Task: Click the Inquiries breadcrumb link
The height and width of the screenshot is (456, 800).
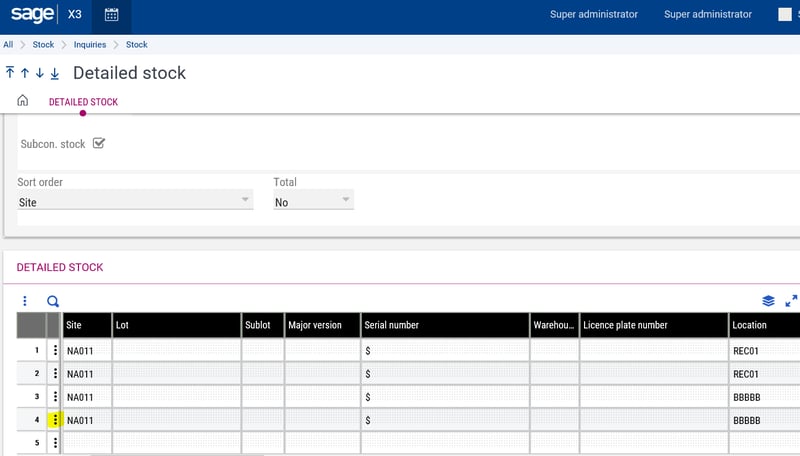Action: (x=90, y=45)
